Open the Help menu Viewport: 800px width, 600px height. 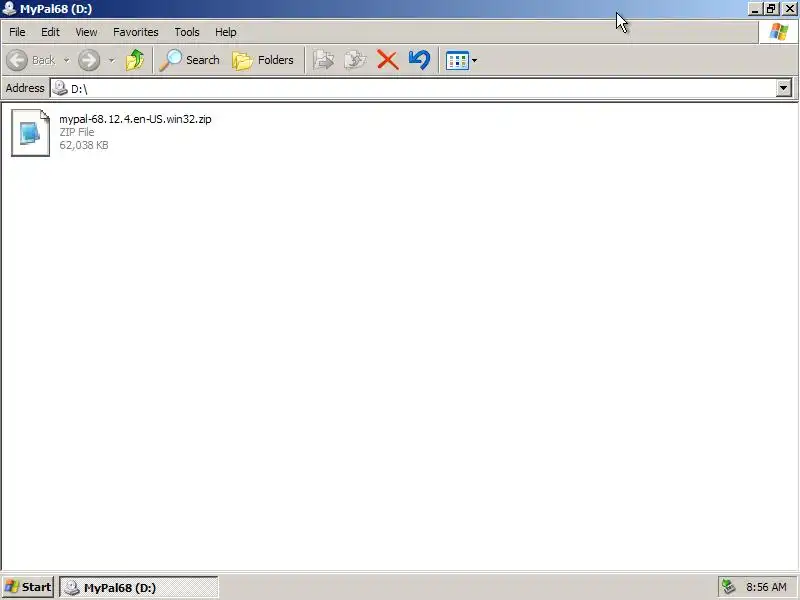tap(226, 32)
